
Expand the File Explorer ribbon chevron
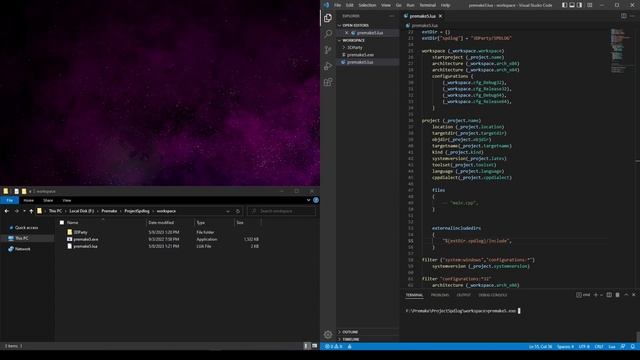point(308,200)
